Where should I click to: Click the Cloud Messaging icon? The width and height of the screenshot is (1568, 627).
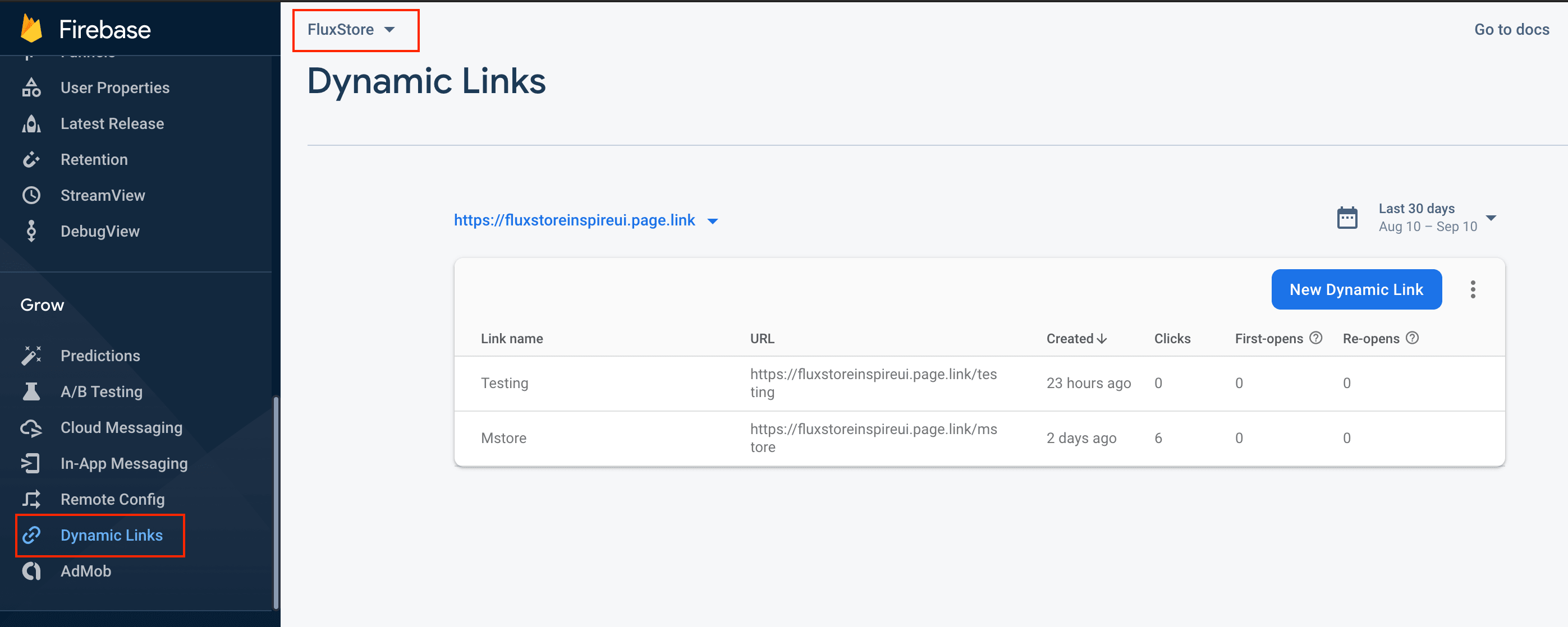[31, 427]
